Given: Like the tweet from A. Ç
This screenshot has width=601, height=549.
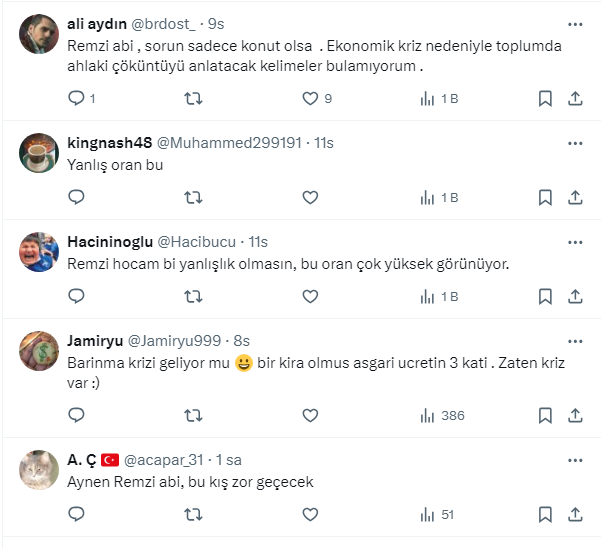Looking at the screenshot, I should (310, 514).
